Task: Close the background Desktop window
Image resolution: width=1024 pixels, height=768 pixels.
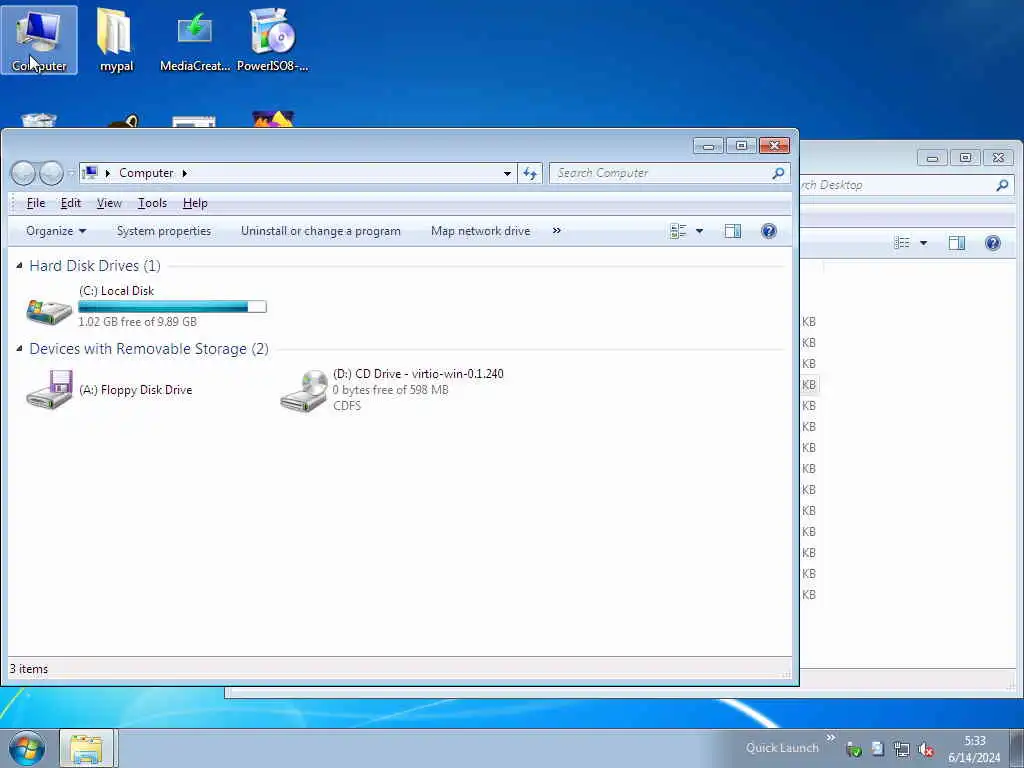Action: [x=999, y=157]
